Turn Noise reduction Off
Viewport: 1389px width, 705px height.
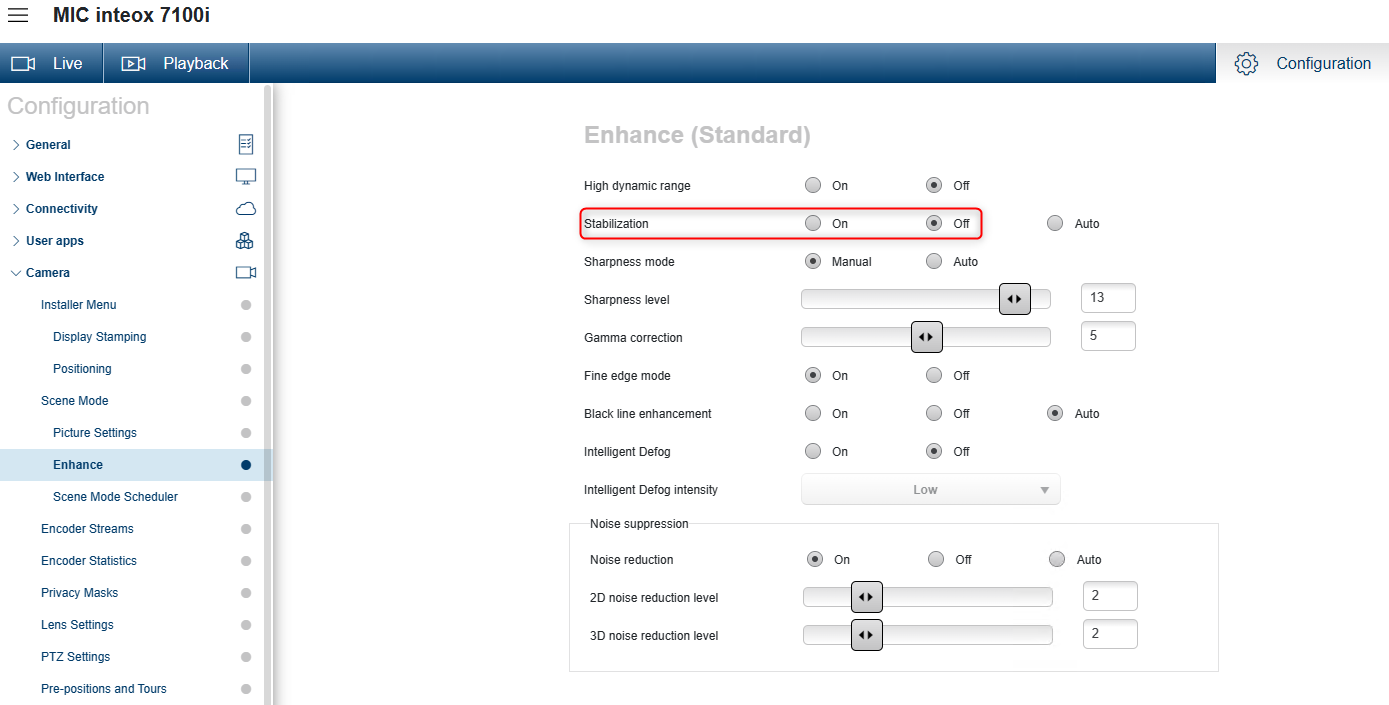coord(936,559)
